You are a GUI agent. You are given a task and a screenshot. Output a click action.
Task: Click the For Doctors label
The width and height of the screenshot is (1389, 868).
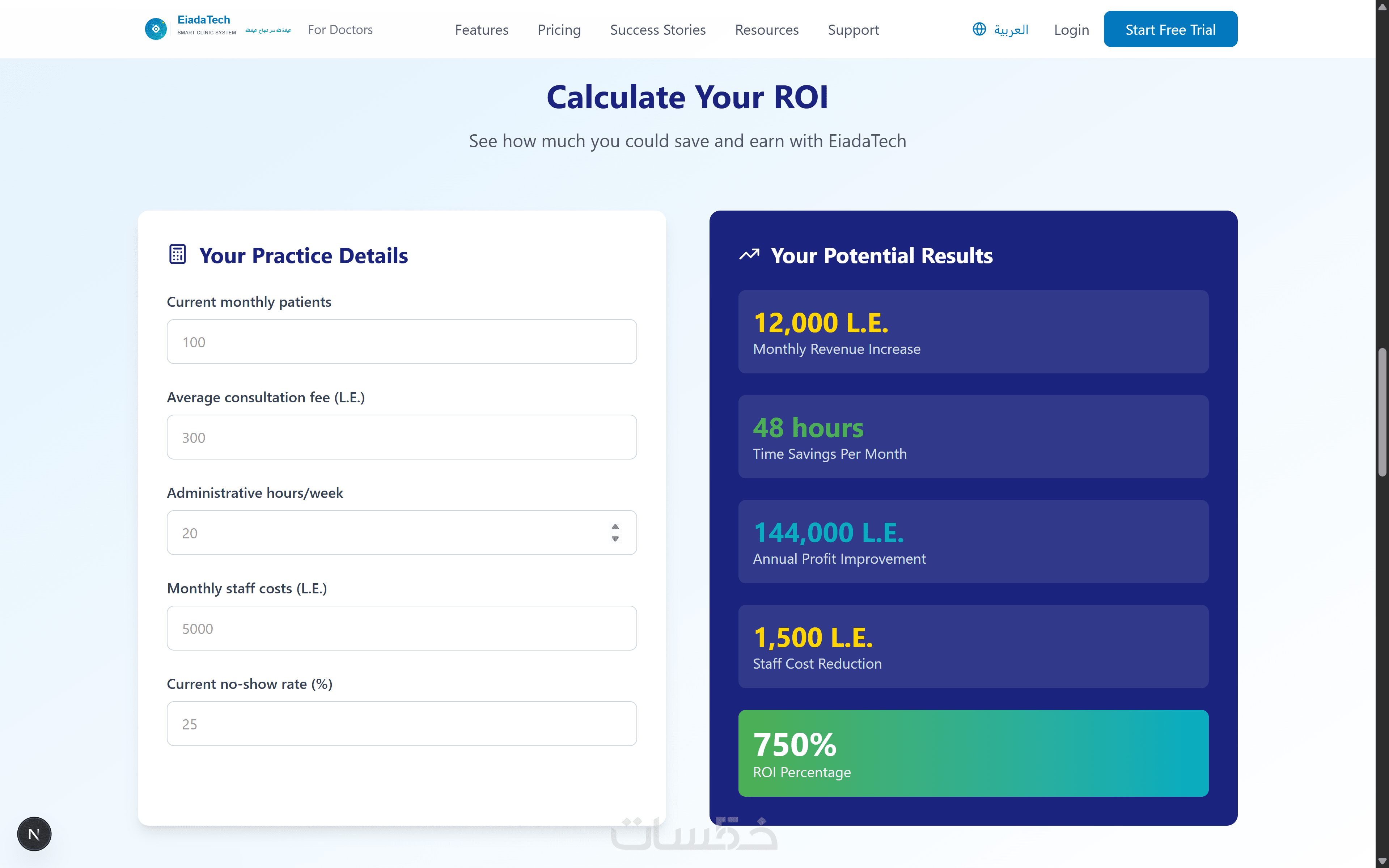[x=340, y=30]
